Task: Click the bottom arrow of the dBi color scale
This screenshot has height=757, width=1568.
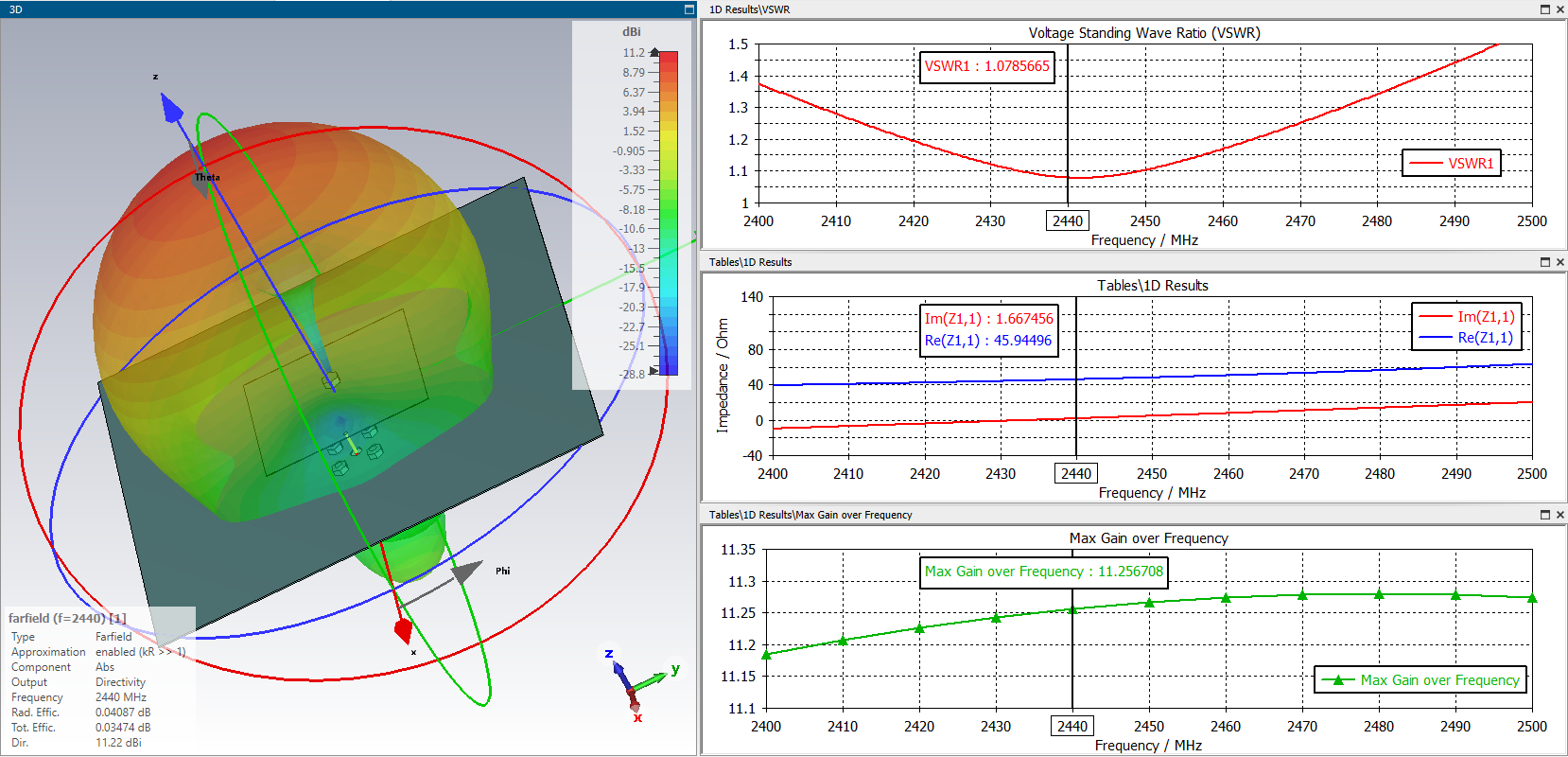Action: pos(653,371)
